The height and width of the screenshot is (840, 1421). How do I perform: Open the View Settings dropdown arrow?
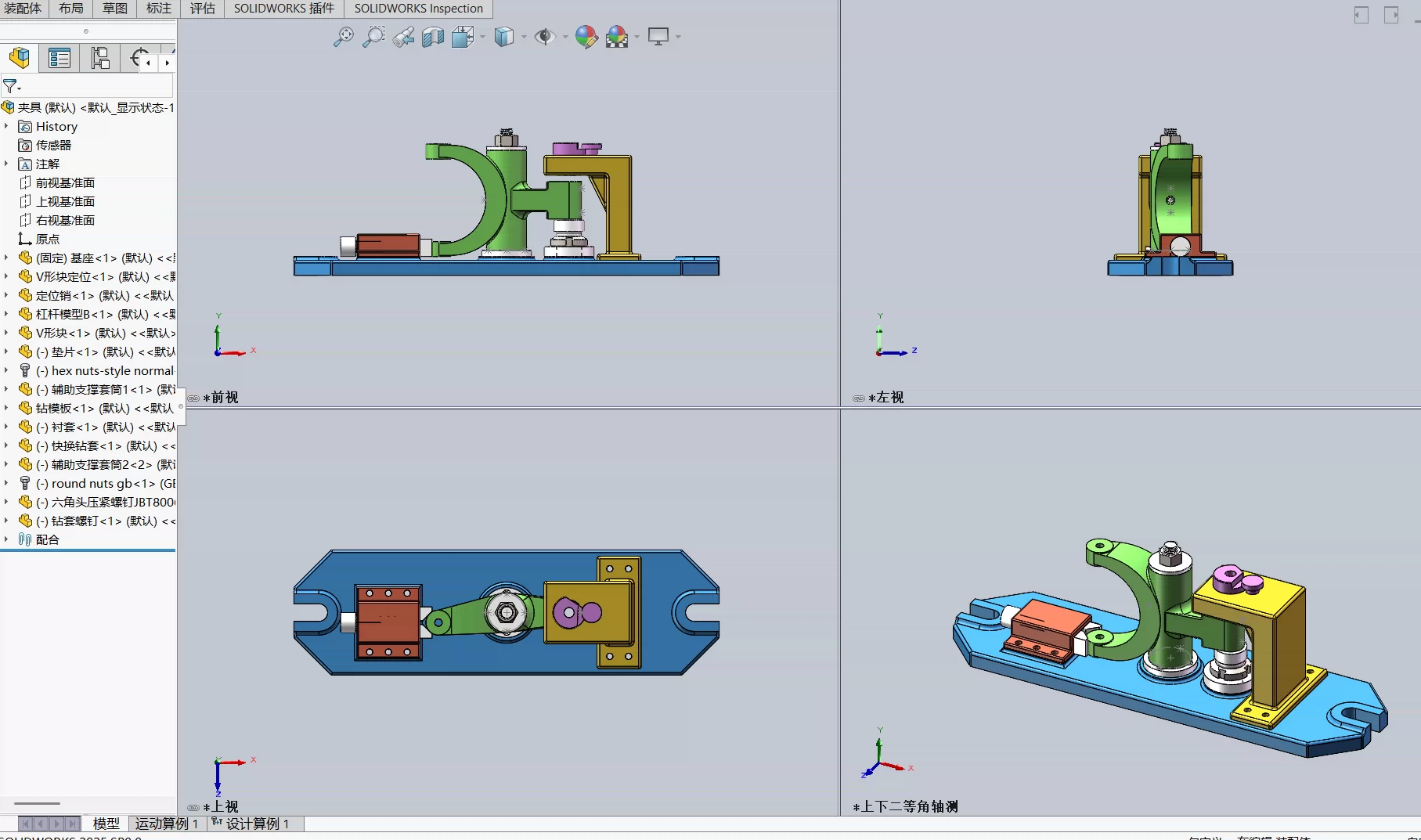coord(678,37)
